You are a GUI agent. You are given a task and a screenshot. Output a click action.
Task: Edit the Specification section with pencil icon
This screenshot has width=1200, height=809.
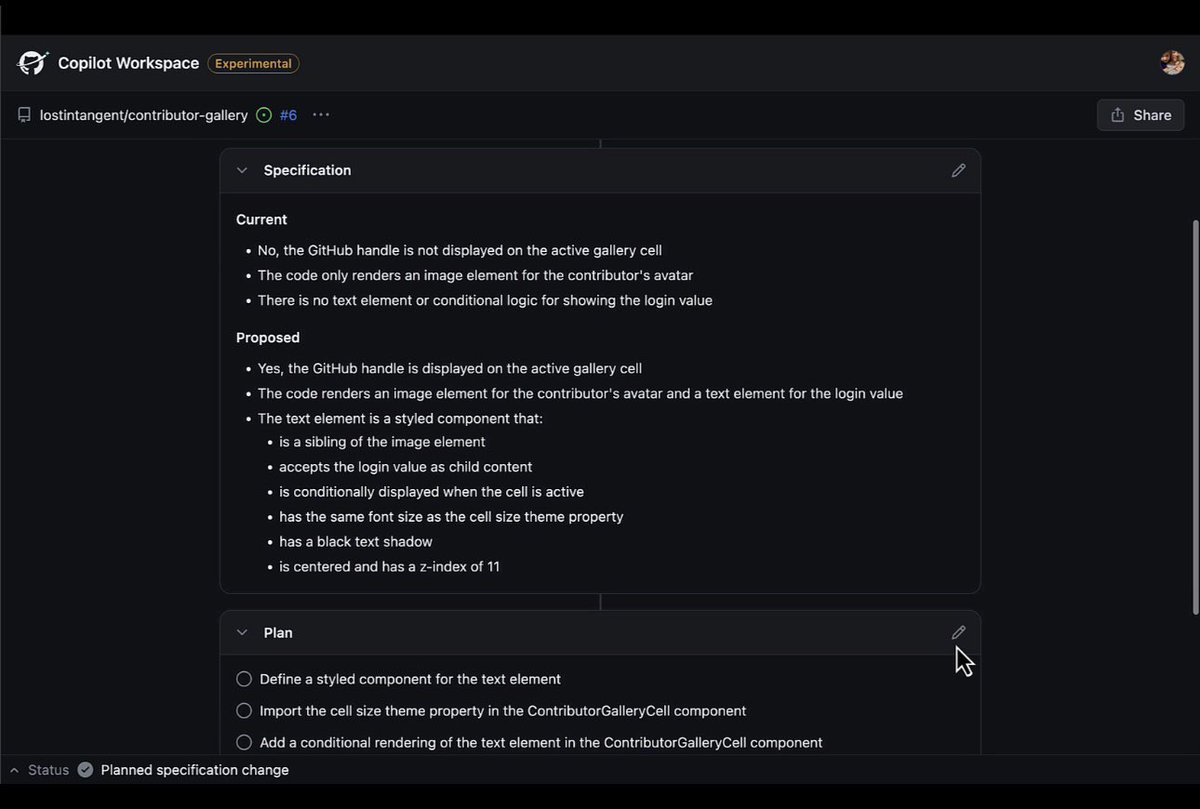tap(958, 171)
